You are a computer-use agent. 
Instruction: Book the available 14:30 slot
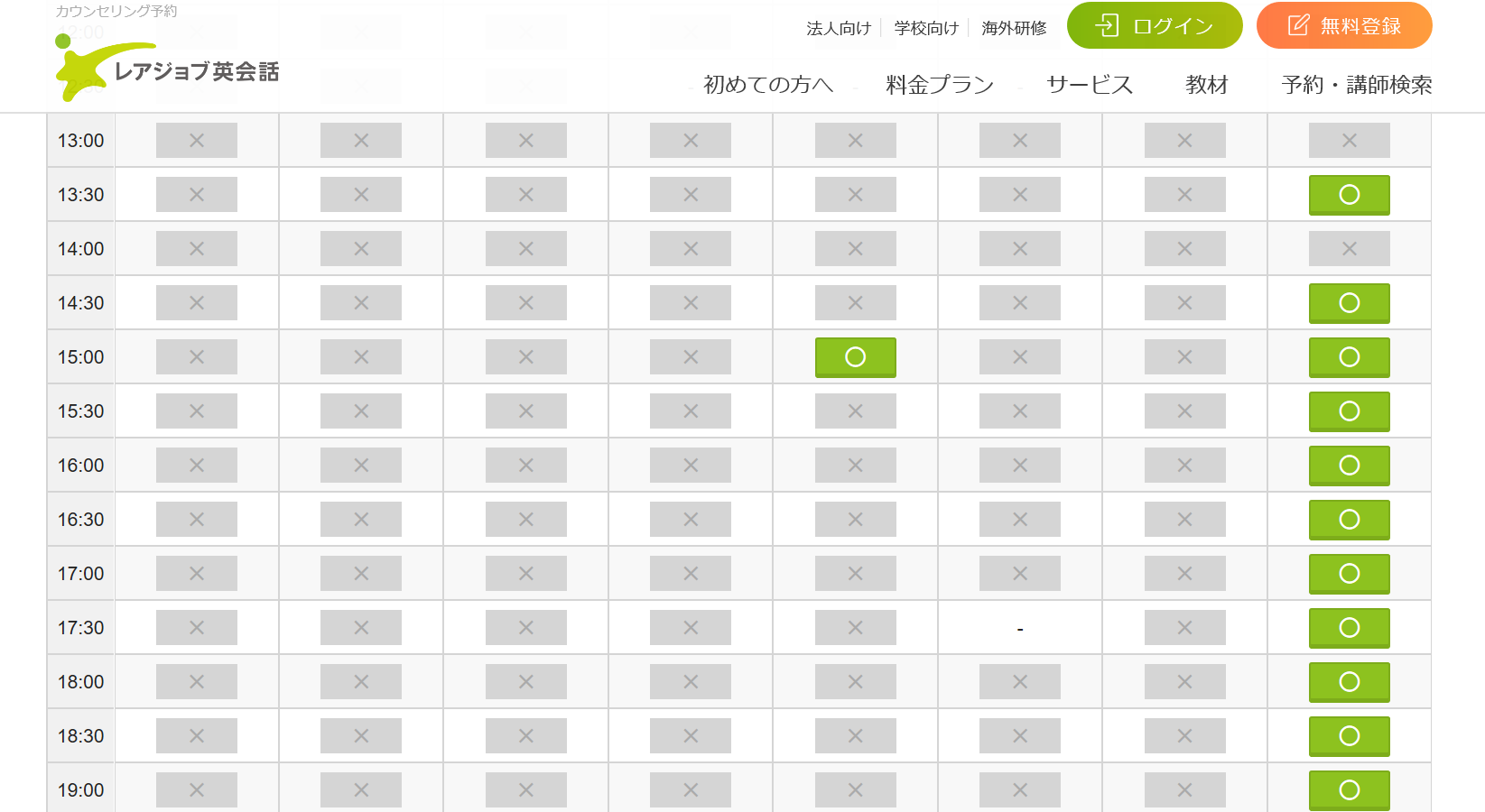(x=1349, y=303)
